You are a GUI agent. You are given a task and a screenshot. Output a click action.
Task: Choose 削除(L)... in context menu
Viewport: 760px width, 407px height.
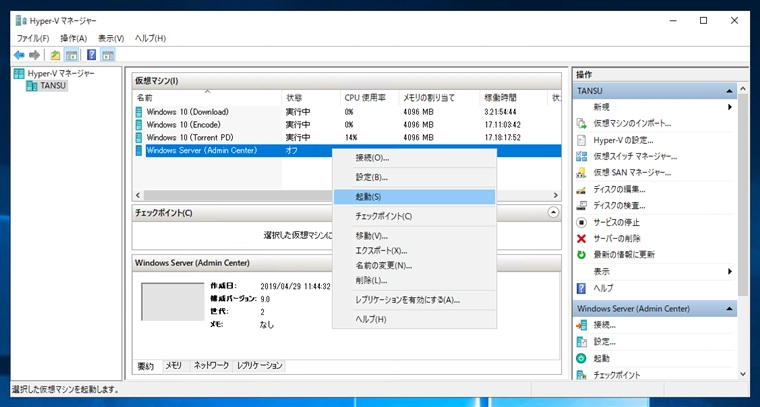click(414, 281)
